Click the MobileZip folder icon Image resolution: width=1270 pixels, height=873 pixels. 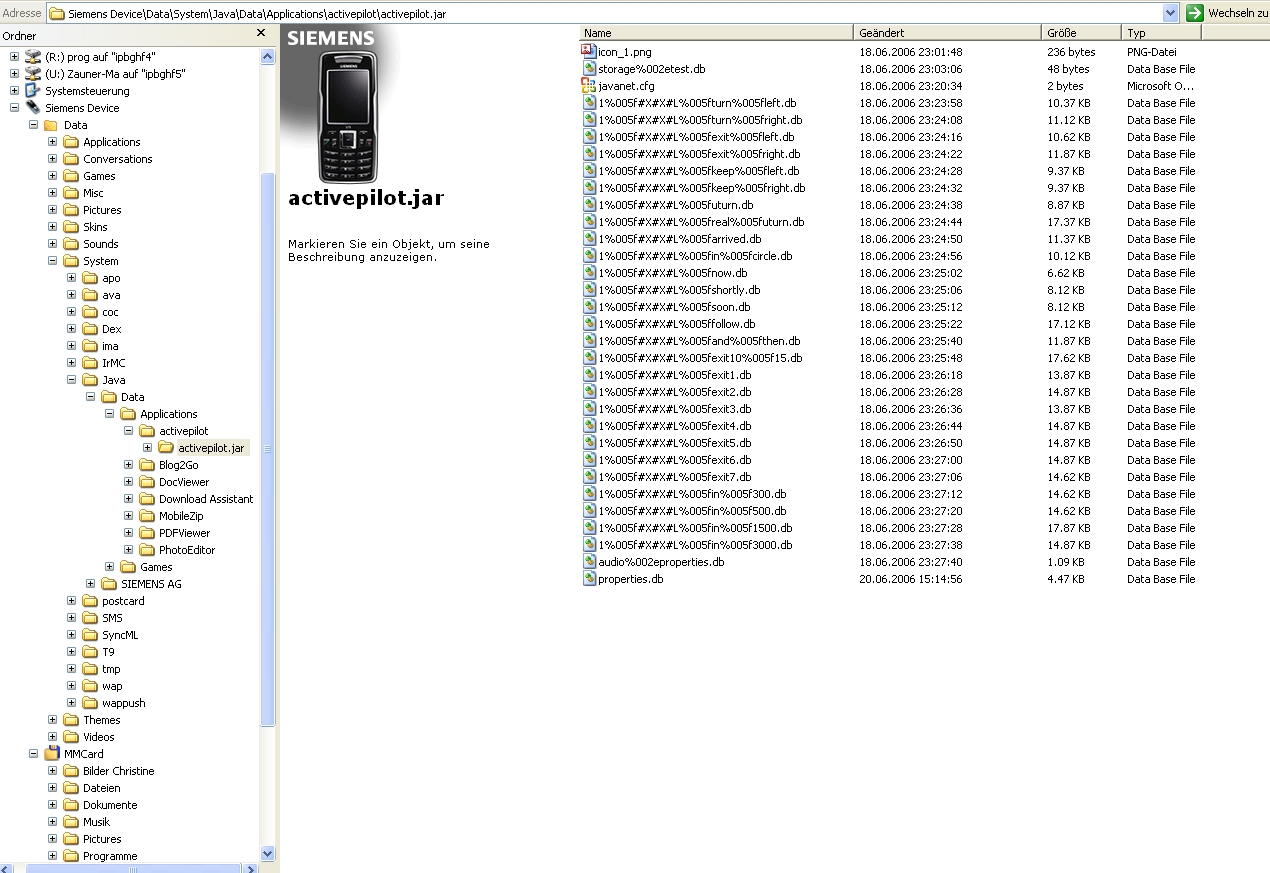(x=147, y=516)
